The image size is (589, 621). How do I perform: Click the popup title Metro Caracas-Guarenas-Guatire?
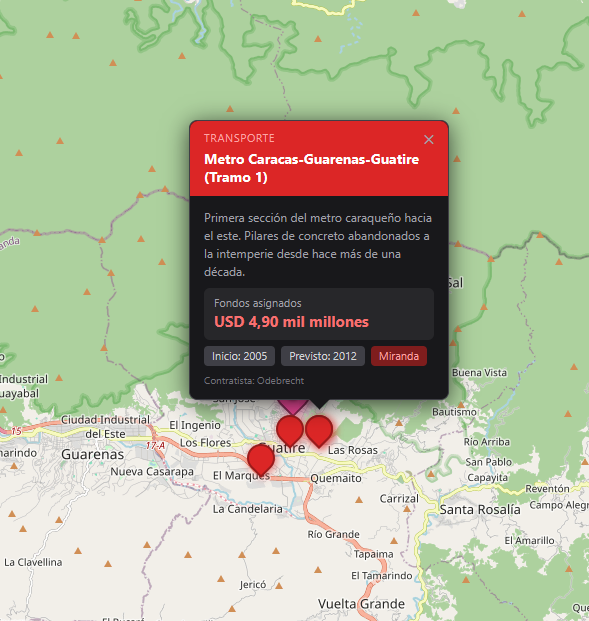point(311,168)
